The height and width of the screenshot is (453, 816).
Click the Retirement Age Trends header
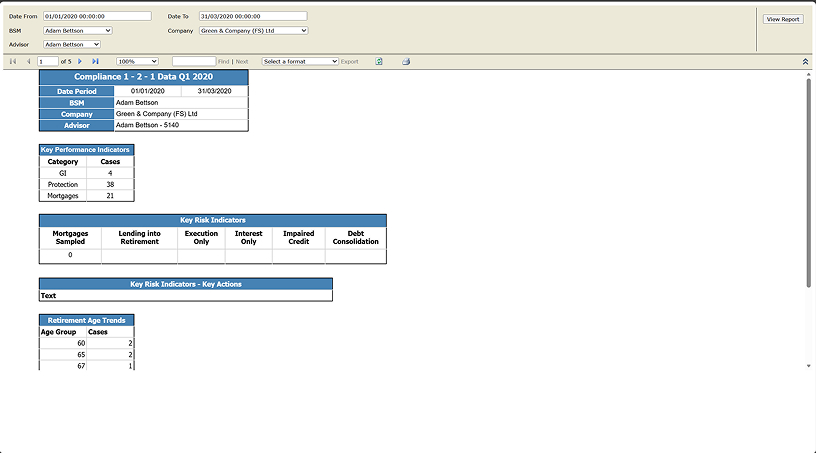click(x=86, y=321)
